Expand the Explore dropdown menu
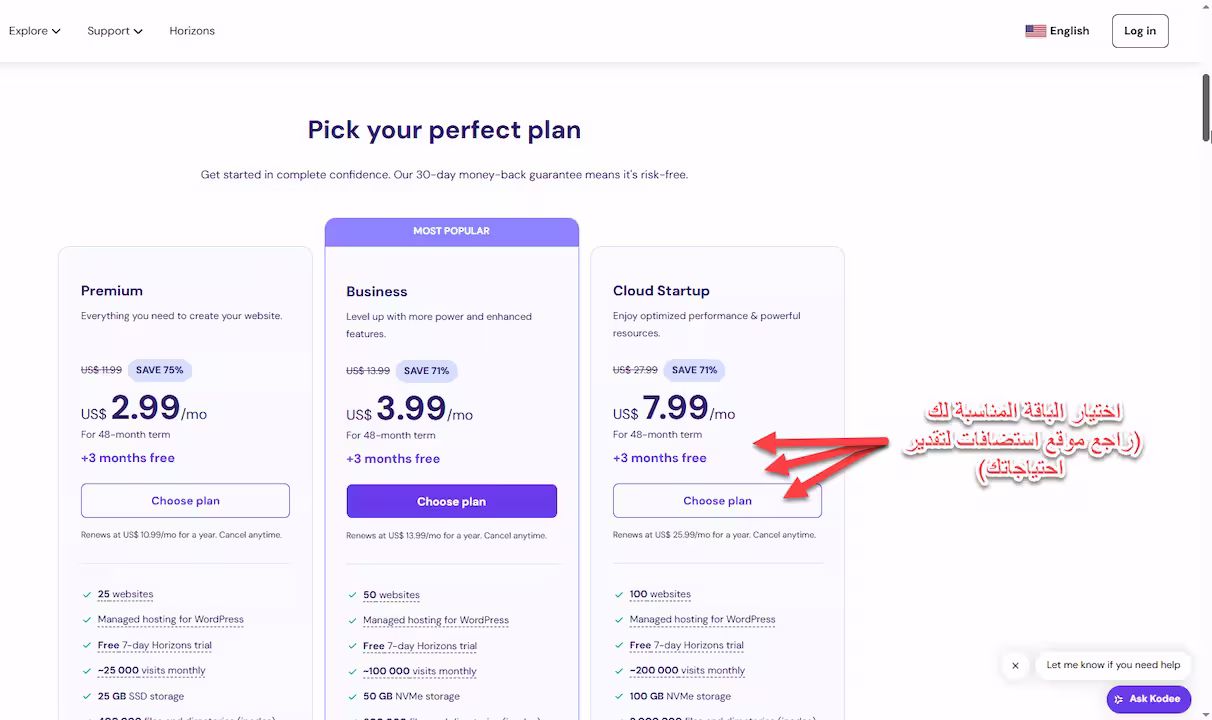This screenshot has width=1212, height=720. pyautogui.click(x=35, y=31)
